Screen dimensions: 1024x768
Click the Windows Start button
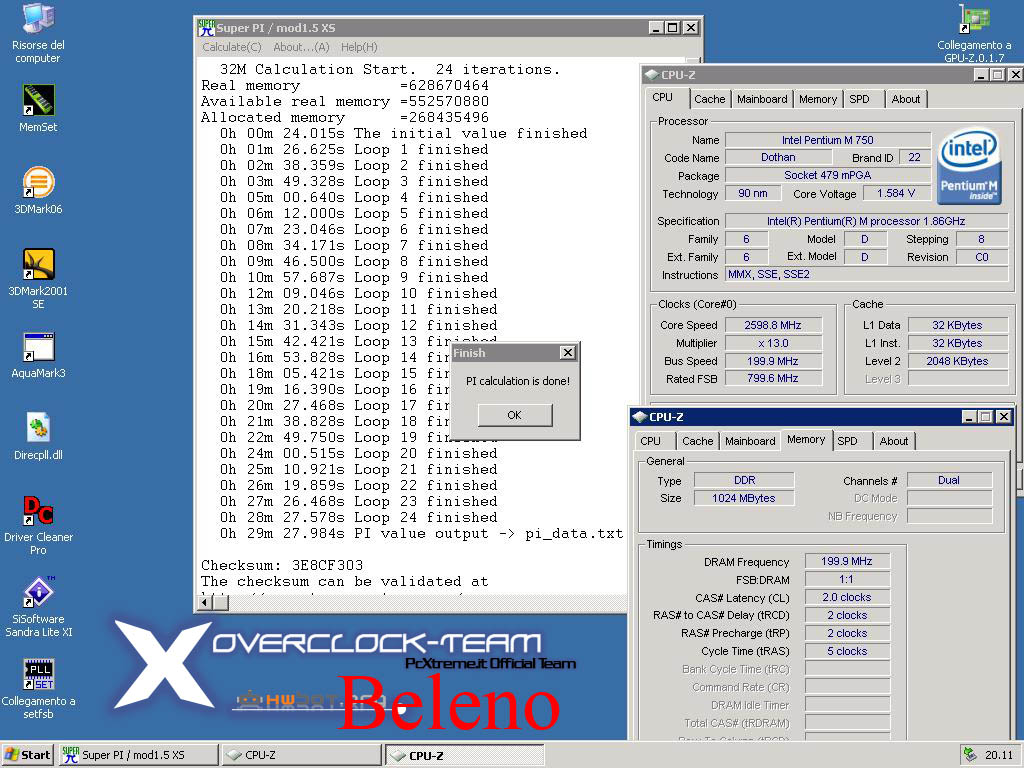[27, 755]
